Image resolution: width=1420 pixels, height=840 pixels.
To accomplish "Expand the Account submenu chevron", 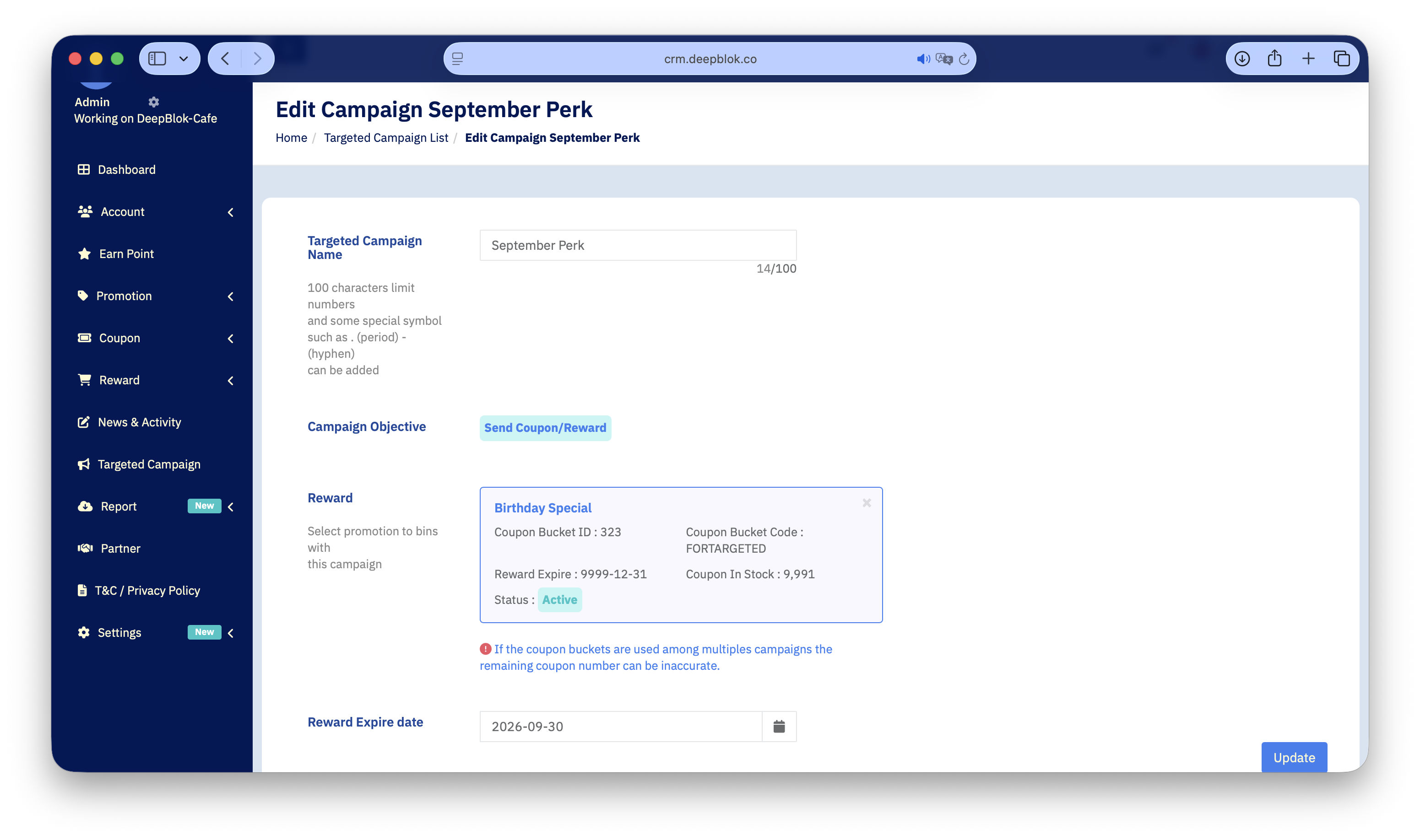I will coord(230,212).
